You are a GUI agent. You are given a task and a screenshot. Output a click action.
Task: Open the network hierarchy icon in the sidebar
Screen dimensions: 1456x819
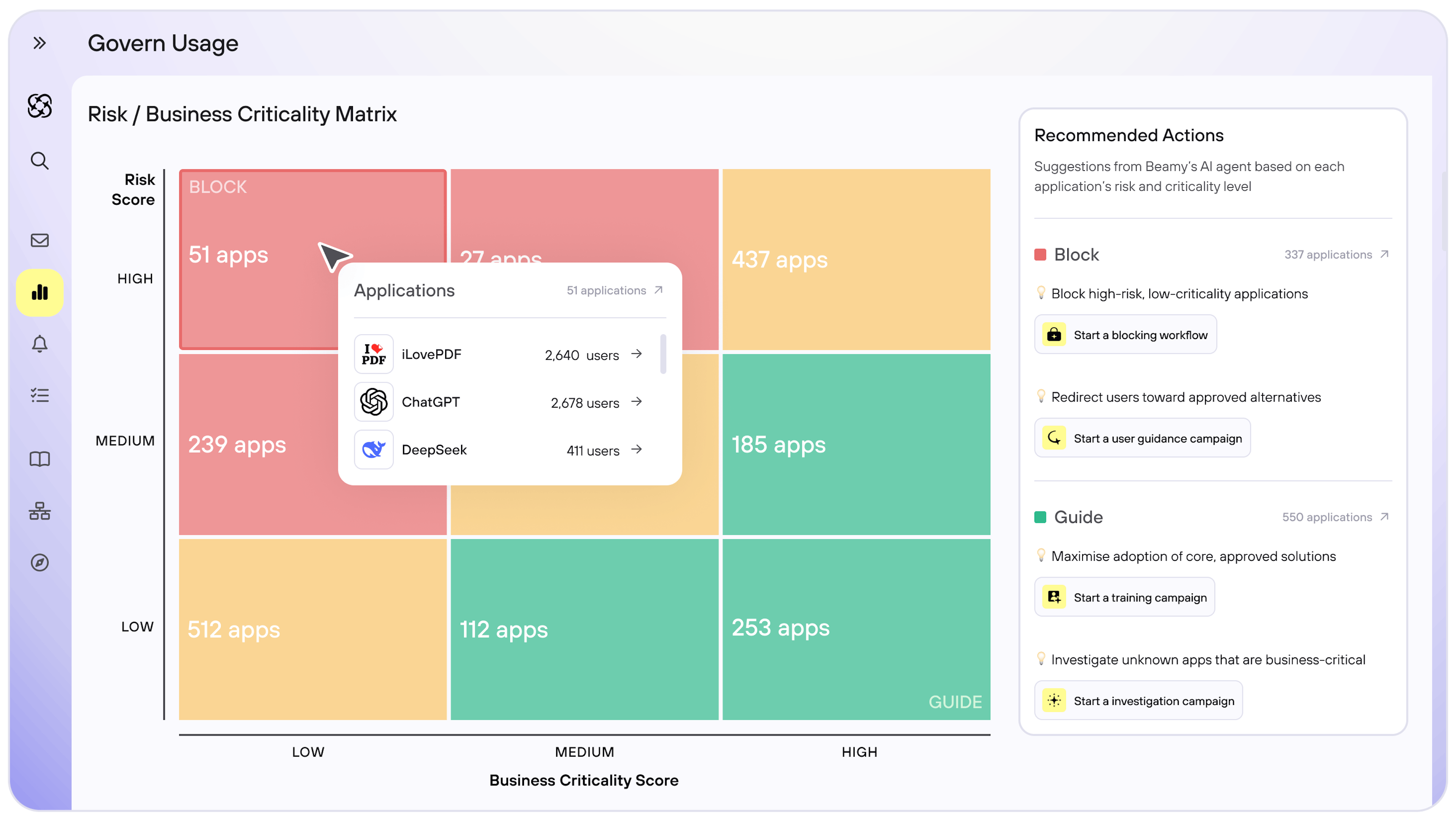(39, 511)
